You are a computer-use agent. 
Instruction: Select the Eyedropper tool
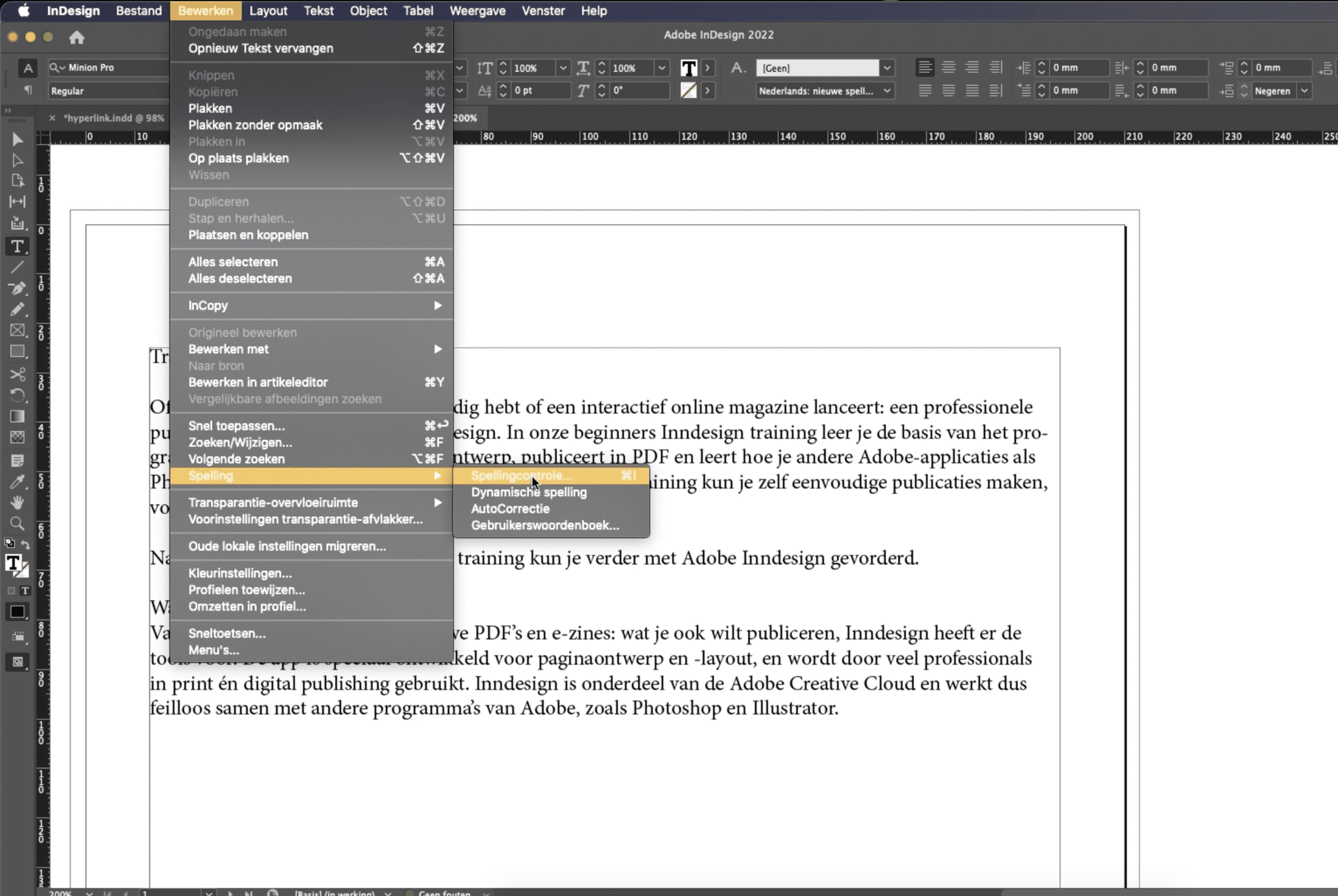pyautogui.click(x=17, y=481)
